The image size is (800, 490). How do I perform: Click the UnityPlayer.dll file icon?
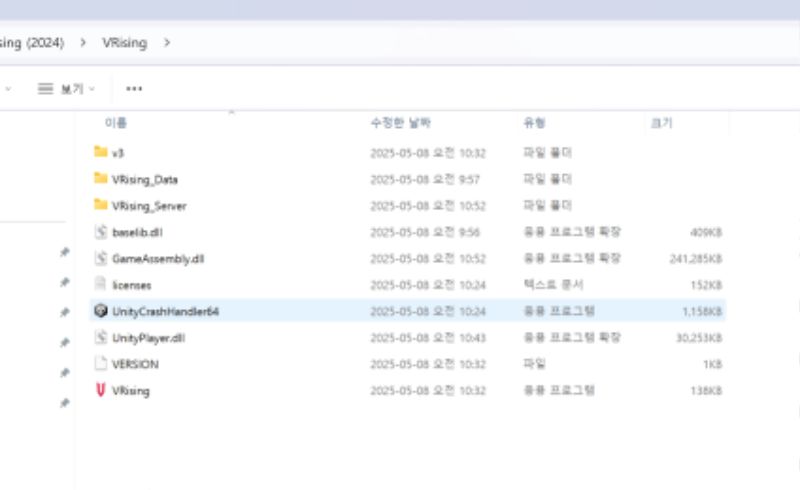(101, 337)
